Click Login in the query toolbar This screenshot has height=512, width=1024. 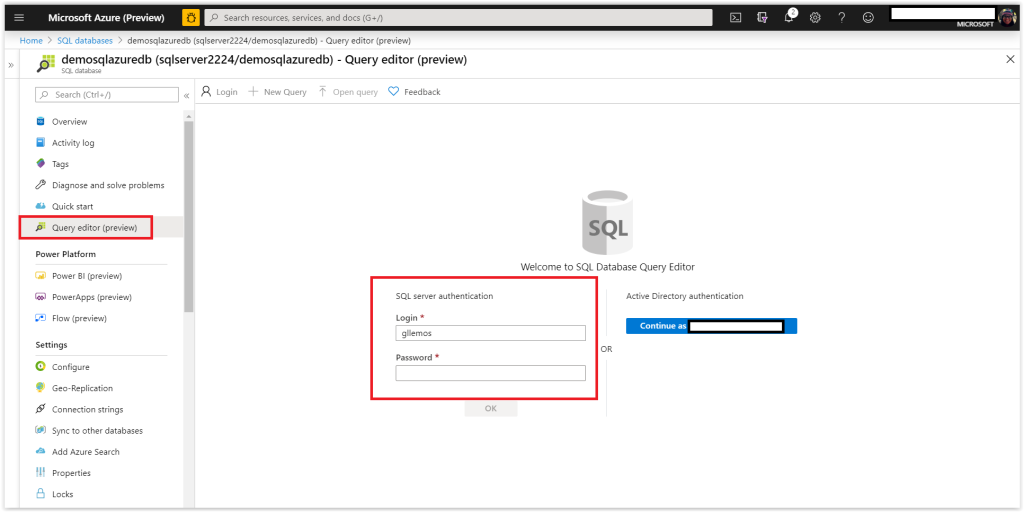point(219,92)
